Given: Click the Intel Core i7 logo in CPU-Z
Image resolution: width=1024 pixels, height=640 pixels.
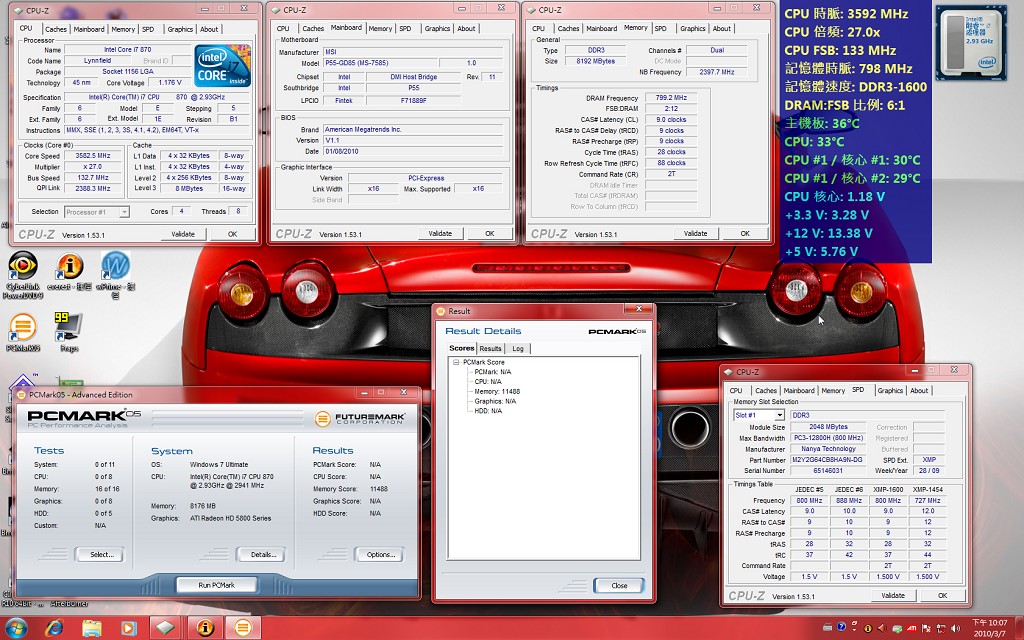Looking at the screenshot, I should coord(222,65).
